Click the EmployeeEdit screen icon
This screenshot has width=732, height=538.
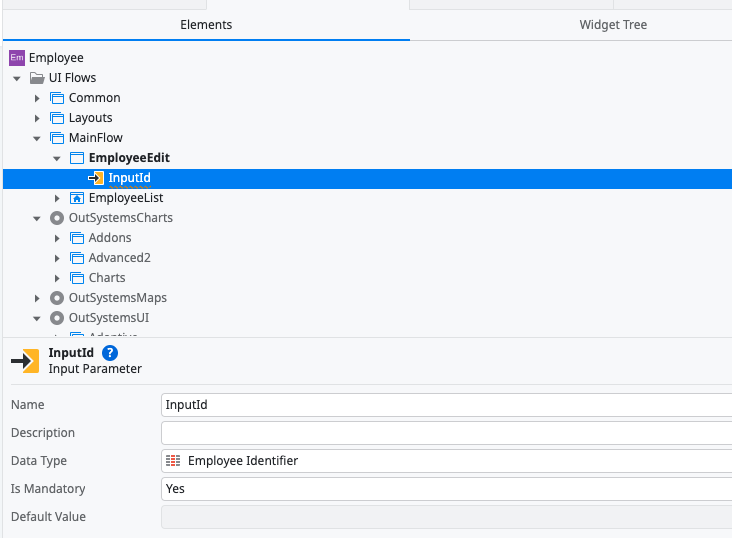pyautogui.click(x=77, y=158)
